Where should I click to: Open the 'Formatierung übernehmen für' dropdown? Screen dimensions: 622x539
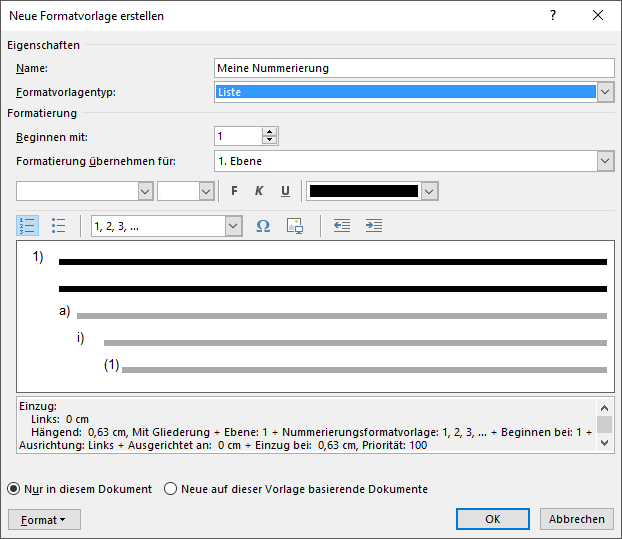click(605, 161)
